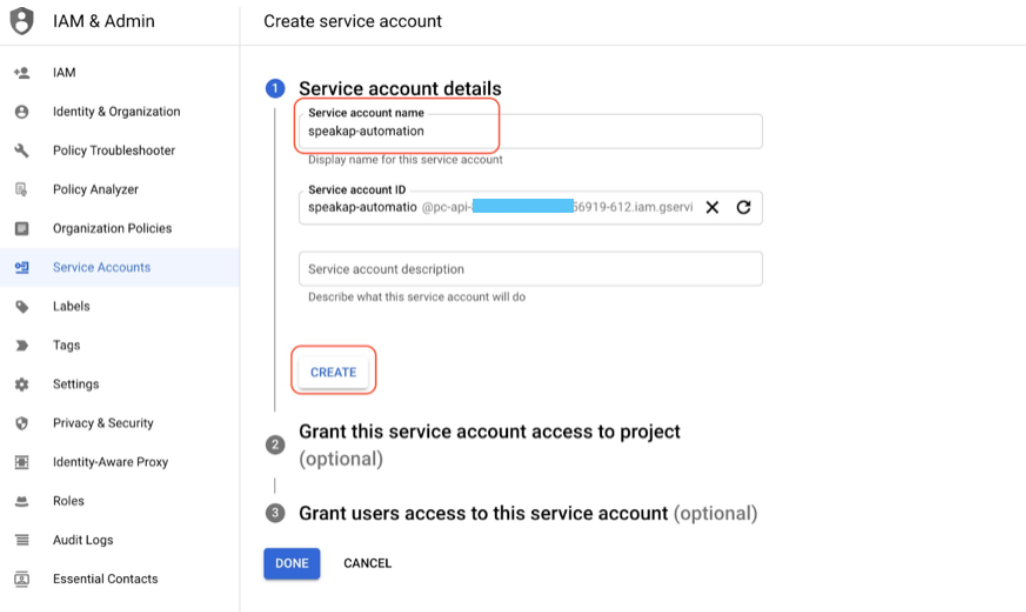
Task: Focus the Service account description field
Action: (x=531, y=269)
